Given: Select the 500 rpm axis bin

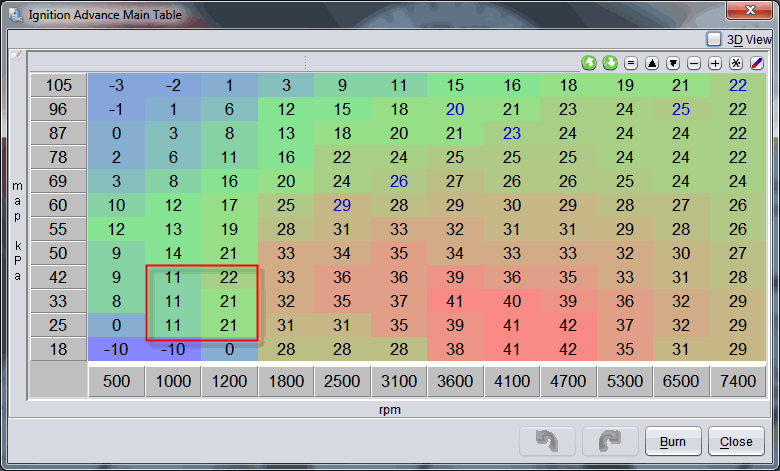Looking at the screenshot, I should pyautogui.click(x=116, y=381).
